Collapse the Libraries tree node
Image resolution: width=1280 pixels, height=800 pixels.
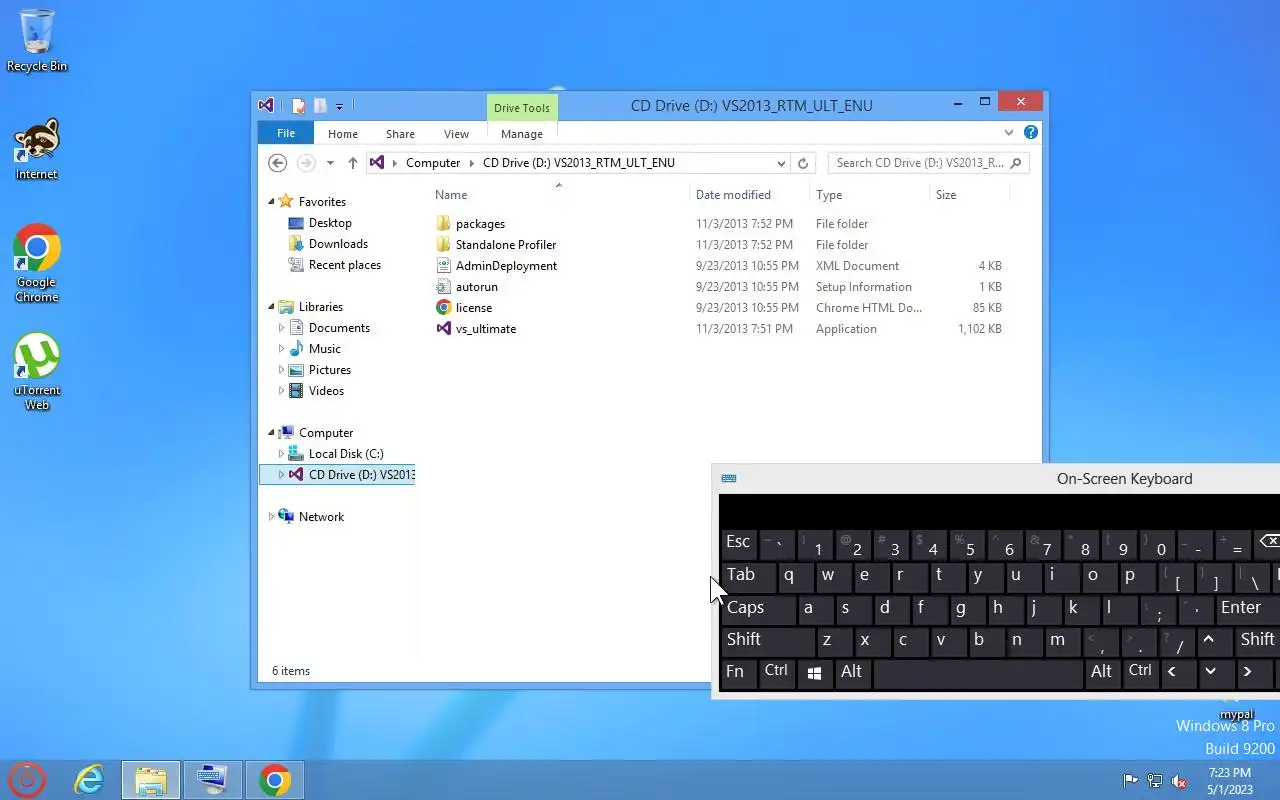pyautogui.click(x=271, y=307)
